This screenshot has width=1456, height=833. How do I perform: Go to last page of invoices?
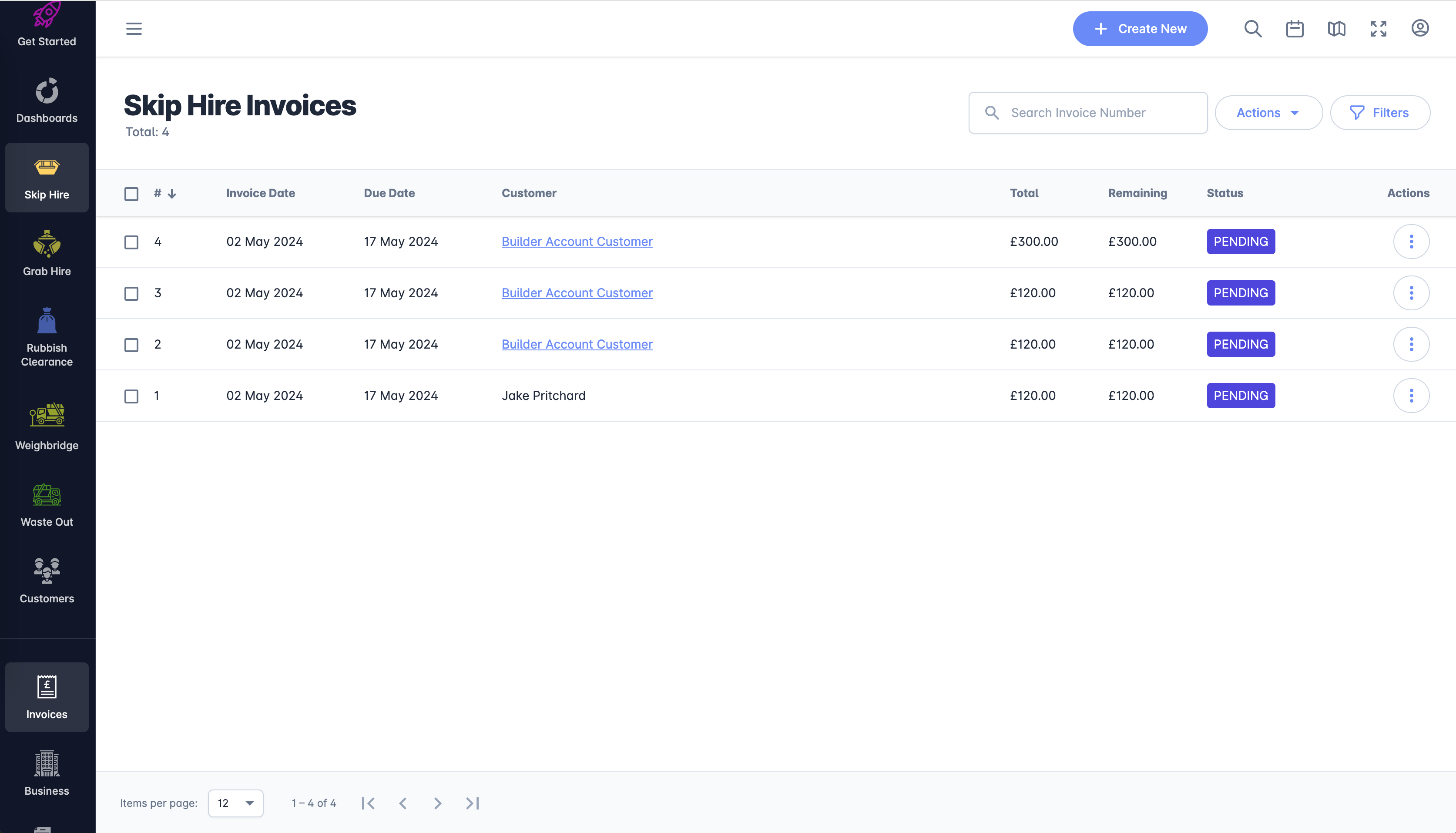[x=472, y=803]
